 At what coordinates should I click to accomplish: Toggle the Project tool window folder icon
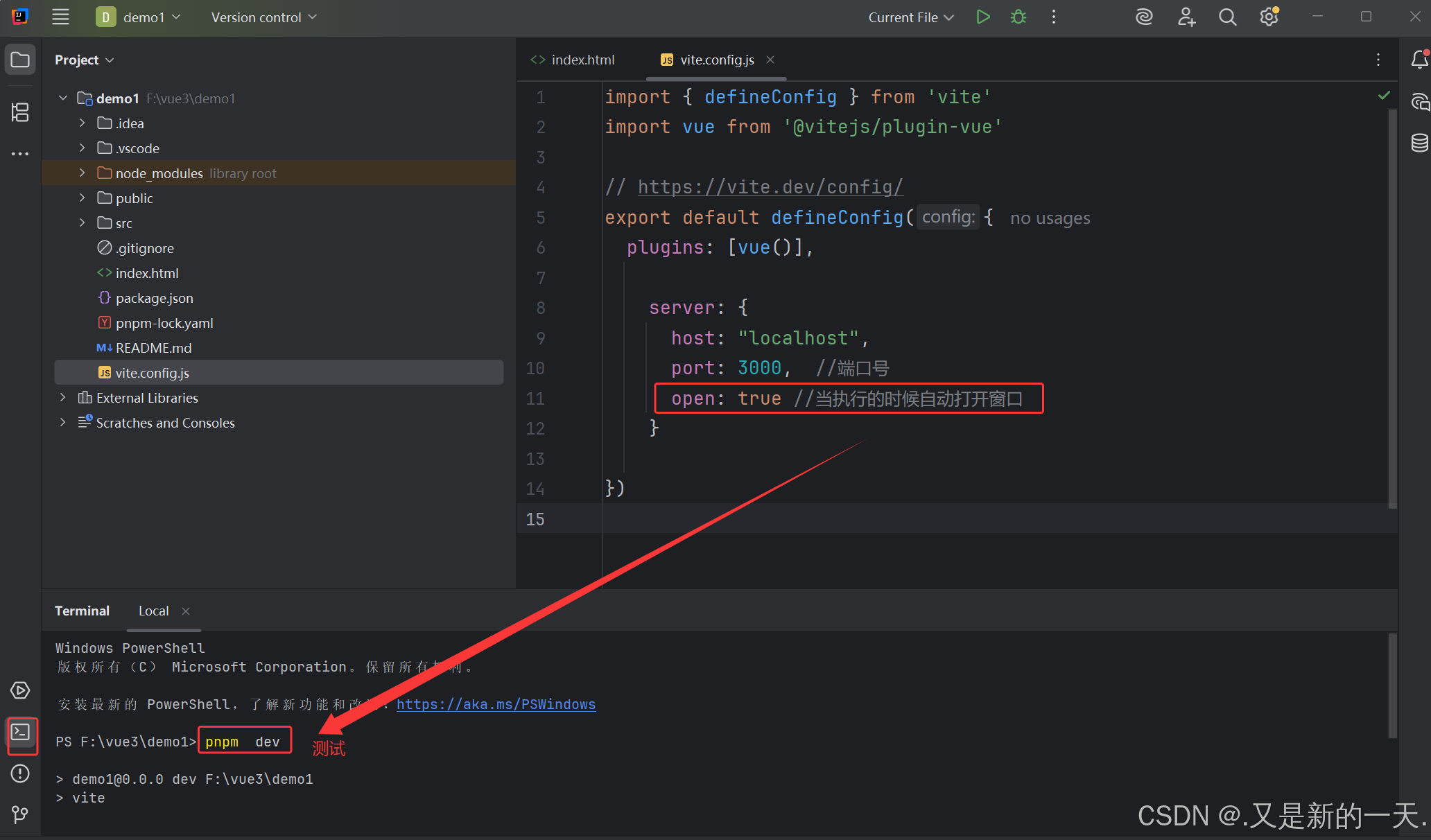pyautogui.click(x=20, y=60)
